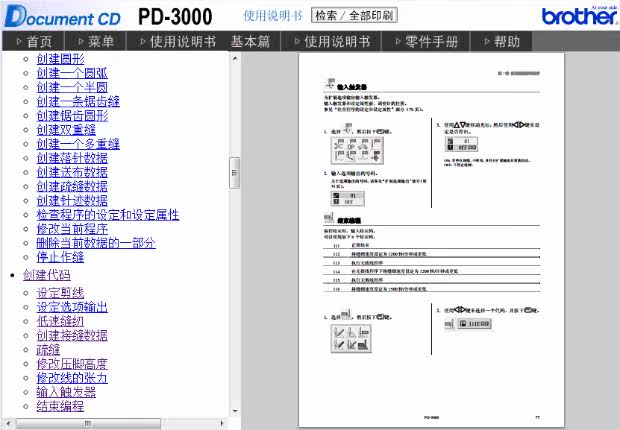Open the 创建一个圆弧 link
This screenshot has height=430, width=620.
[72, 73]
